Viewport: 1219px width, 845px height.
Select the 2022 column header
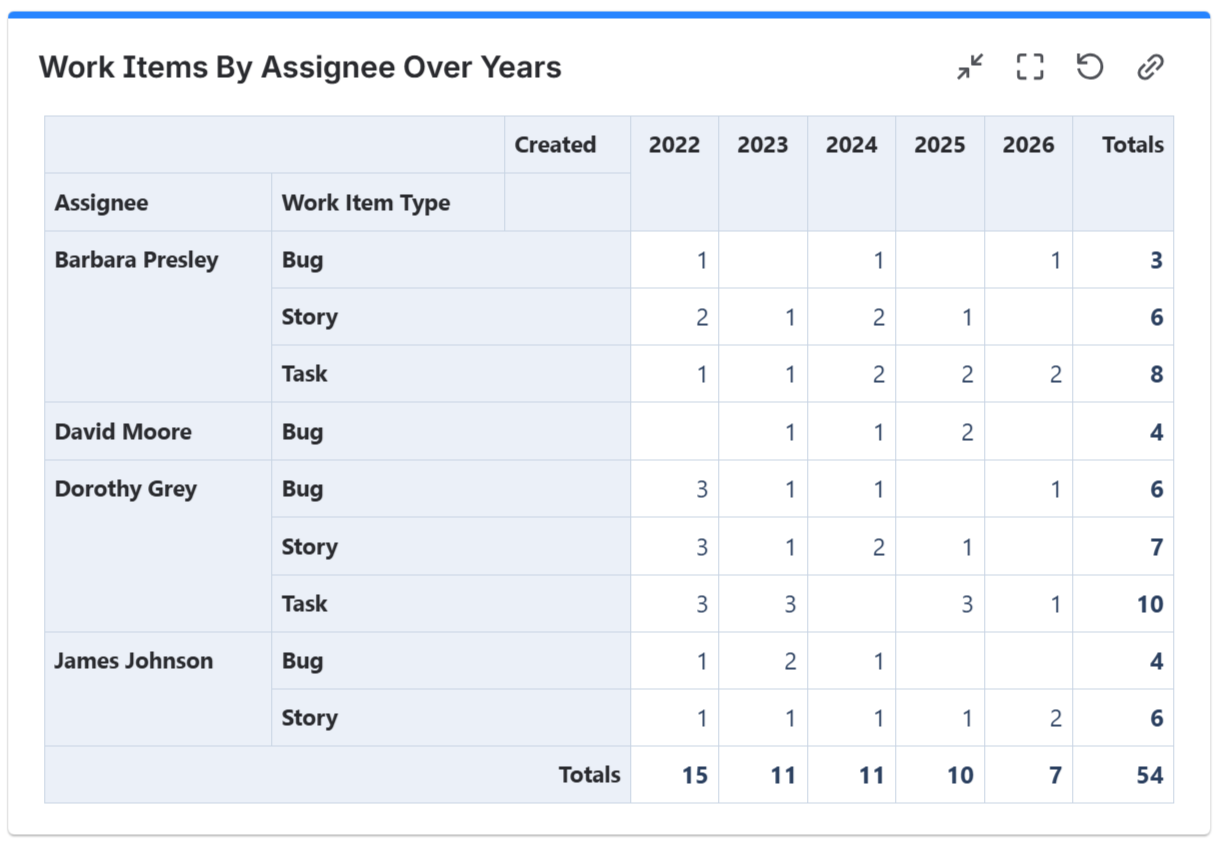coord(674,144)
